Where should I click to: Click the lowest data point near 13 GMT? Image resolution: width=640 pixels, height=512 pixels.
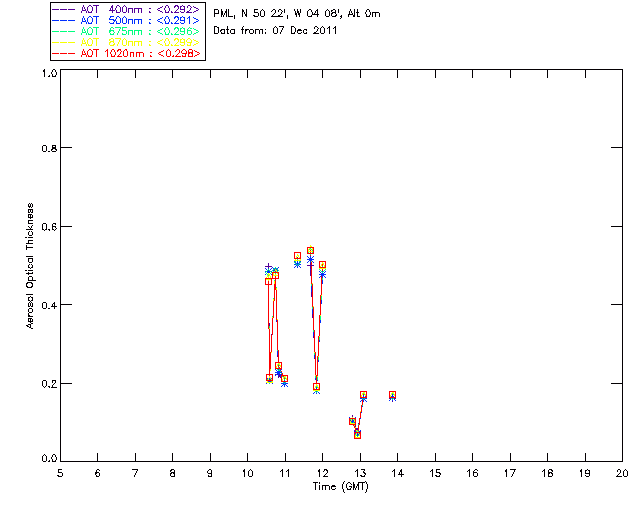(x=357, y=435)
